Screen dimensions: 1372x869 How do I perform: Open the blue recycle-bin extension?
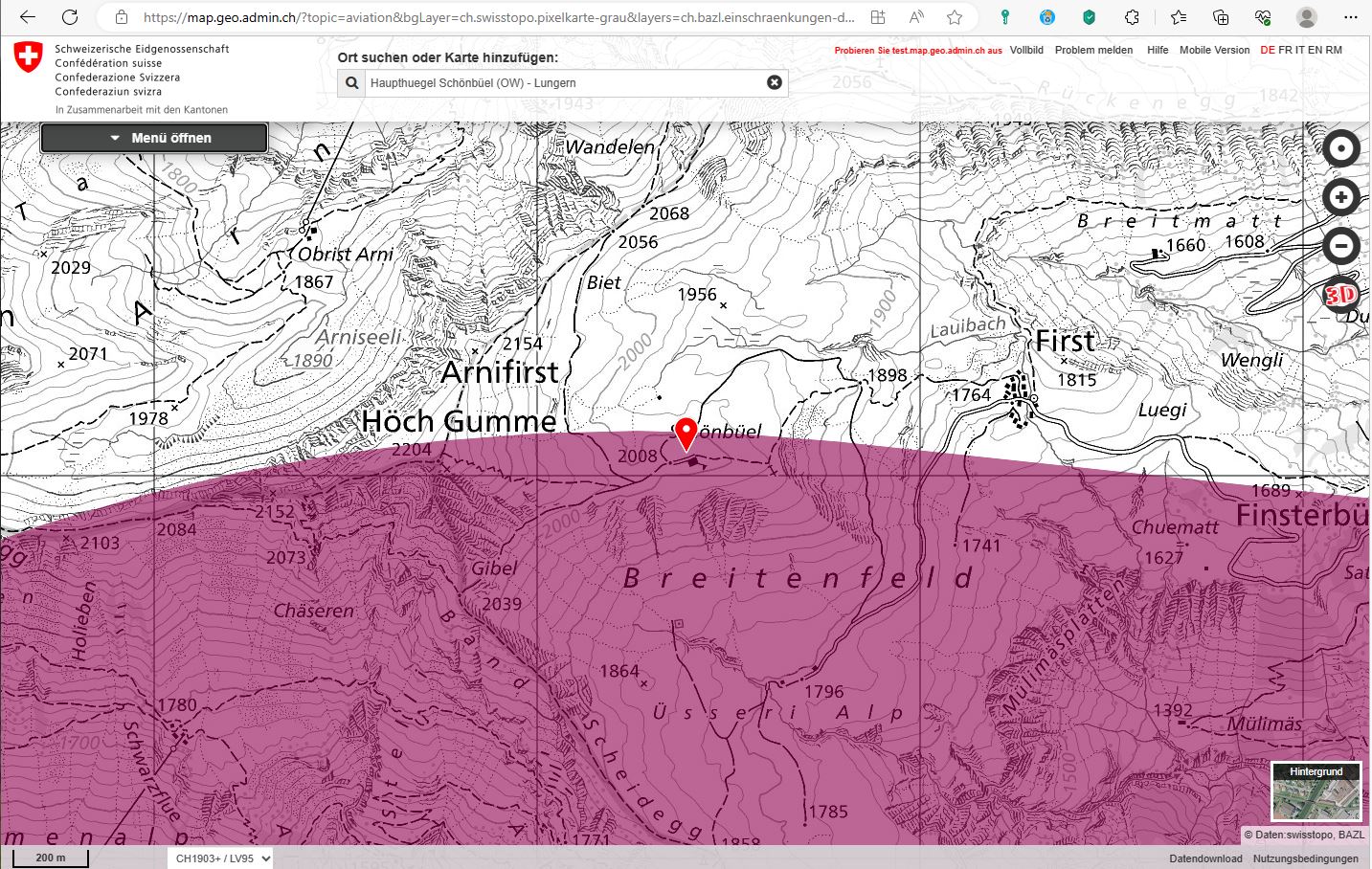coord(1047,17)
